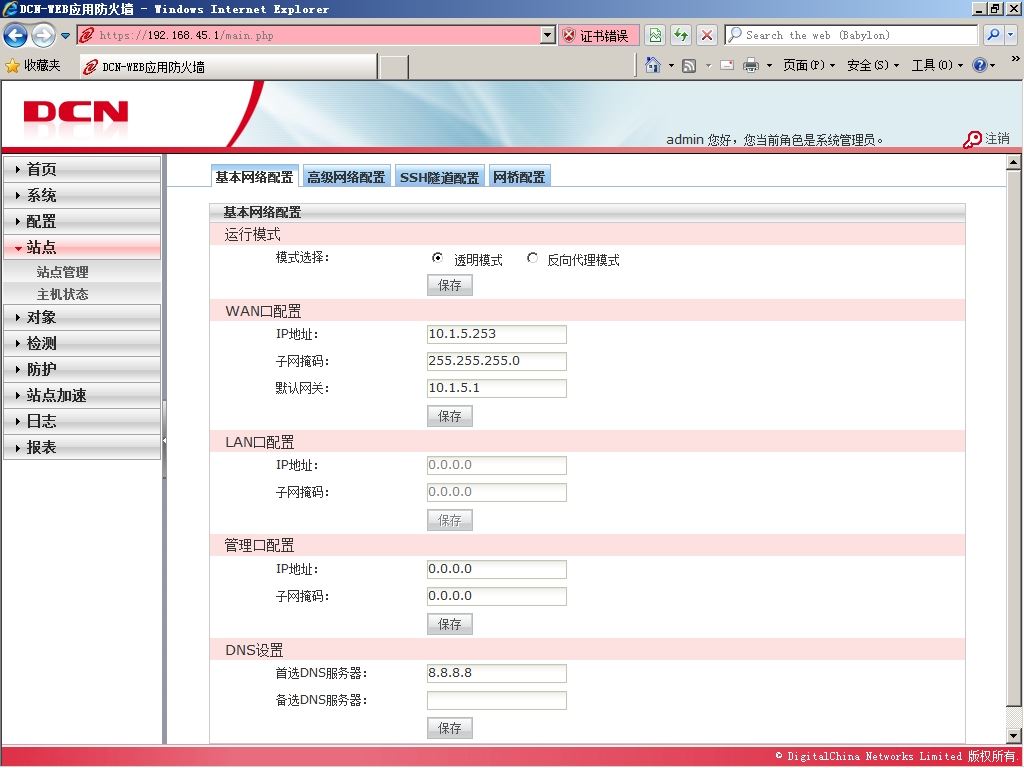Click the blue Help question icon
This screenshot has height=768, width=1024.
click(980, 65)
